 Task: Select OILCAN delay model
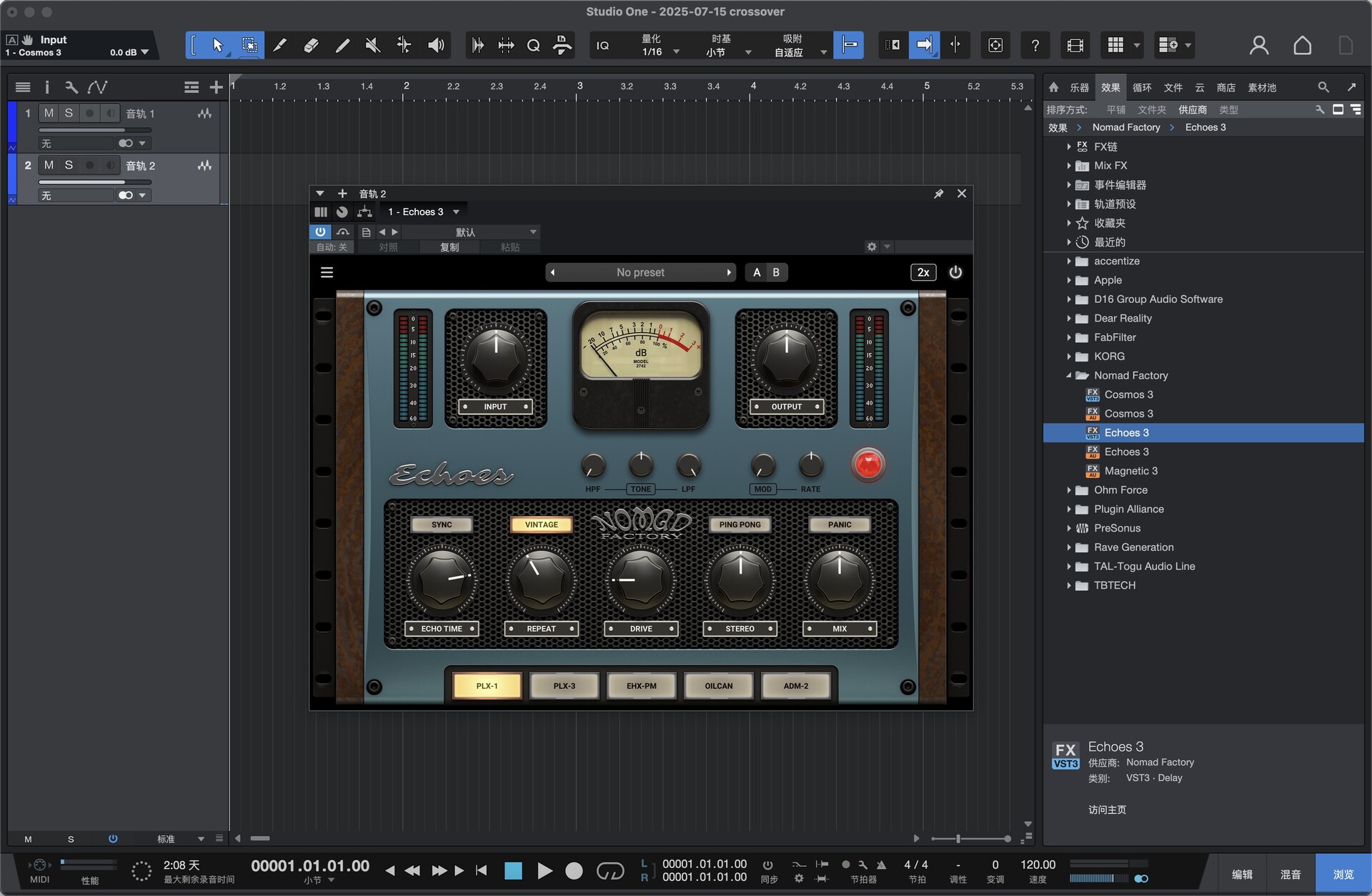pos(718,685)
